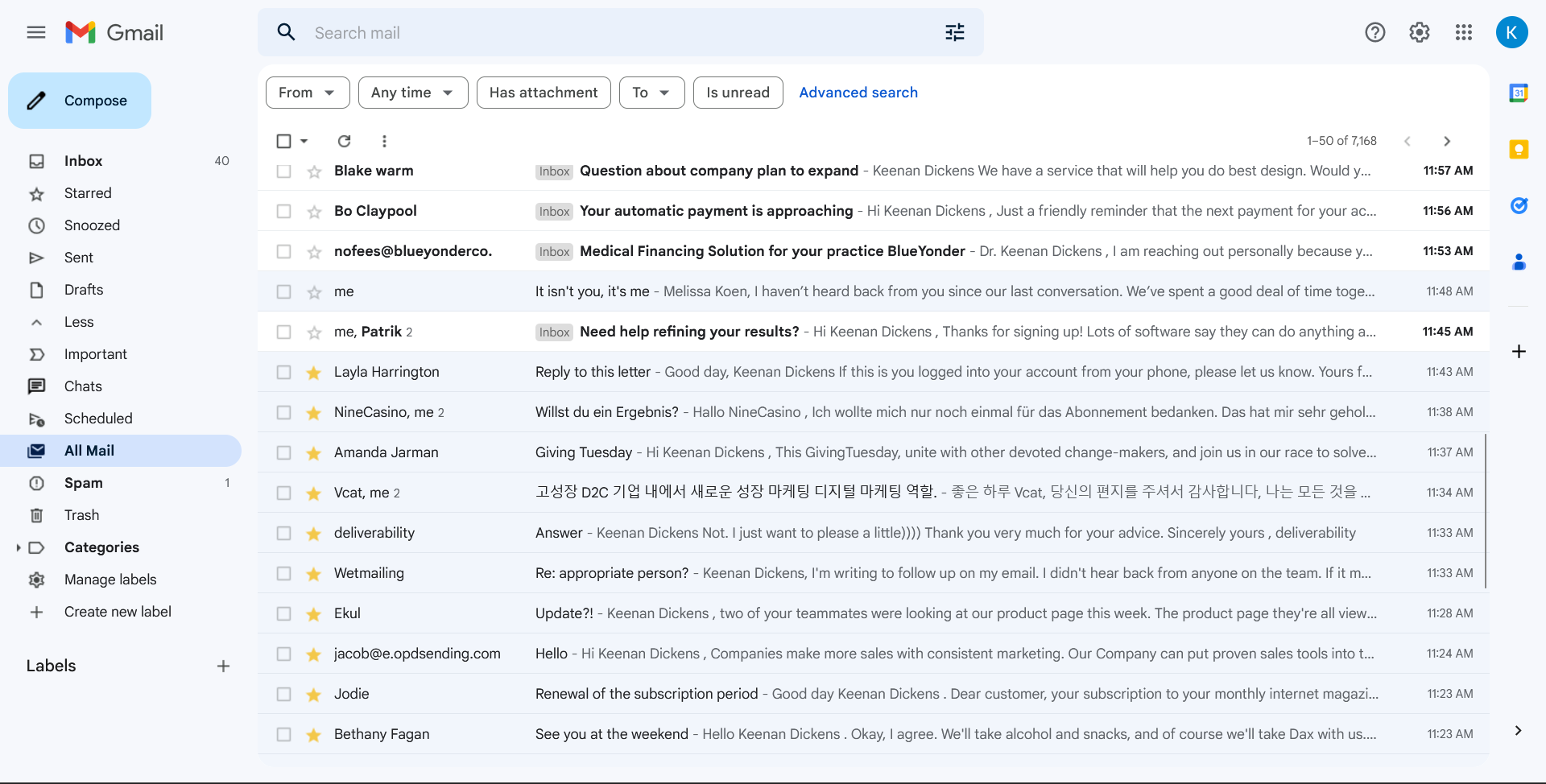Expand the Categories section
1546x784 pixels.
19,547
